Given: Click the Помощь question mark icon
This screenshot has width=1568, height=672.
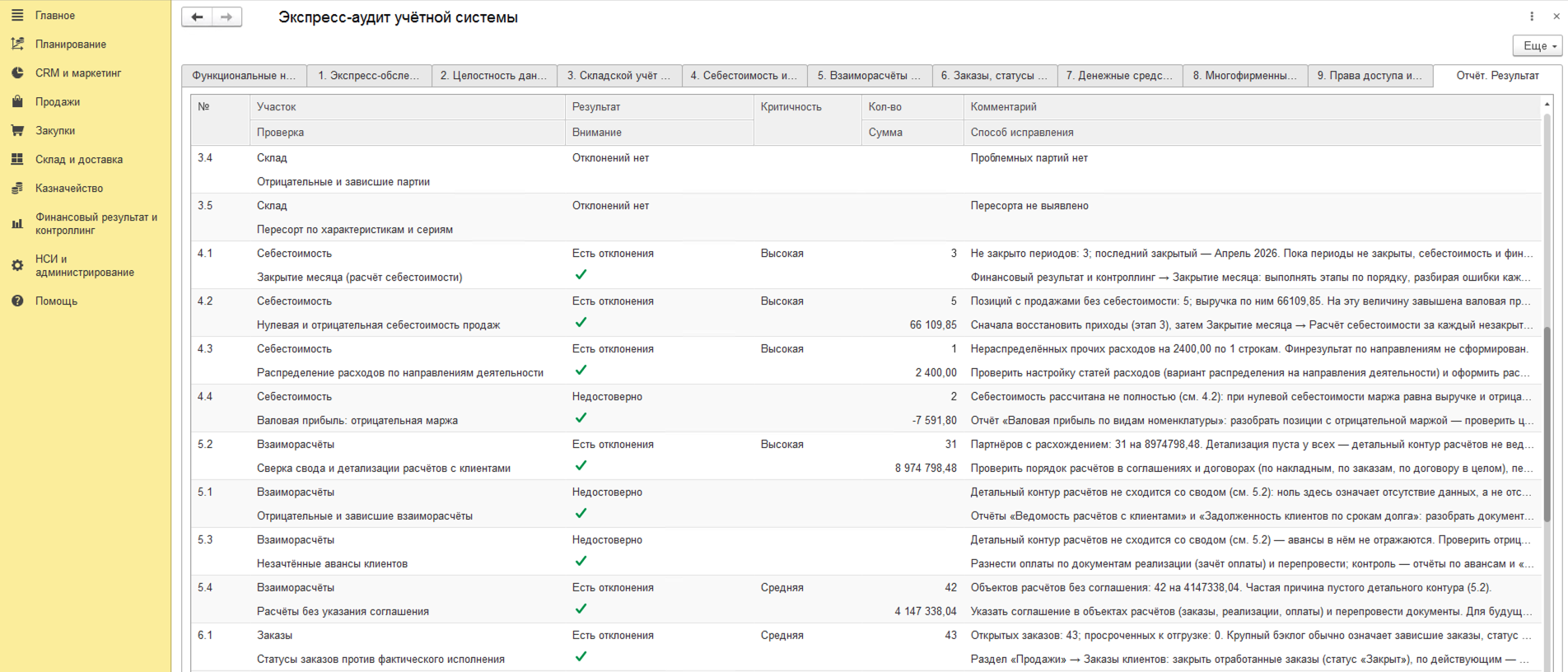Looking at the screenshot, I should click(17, 301).
